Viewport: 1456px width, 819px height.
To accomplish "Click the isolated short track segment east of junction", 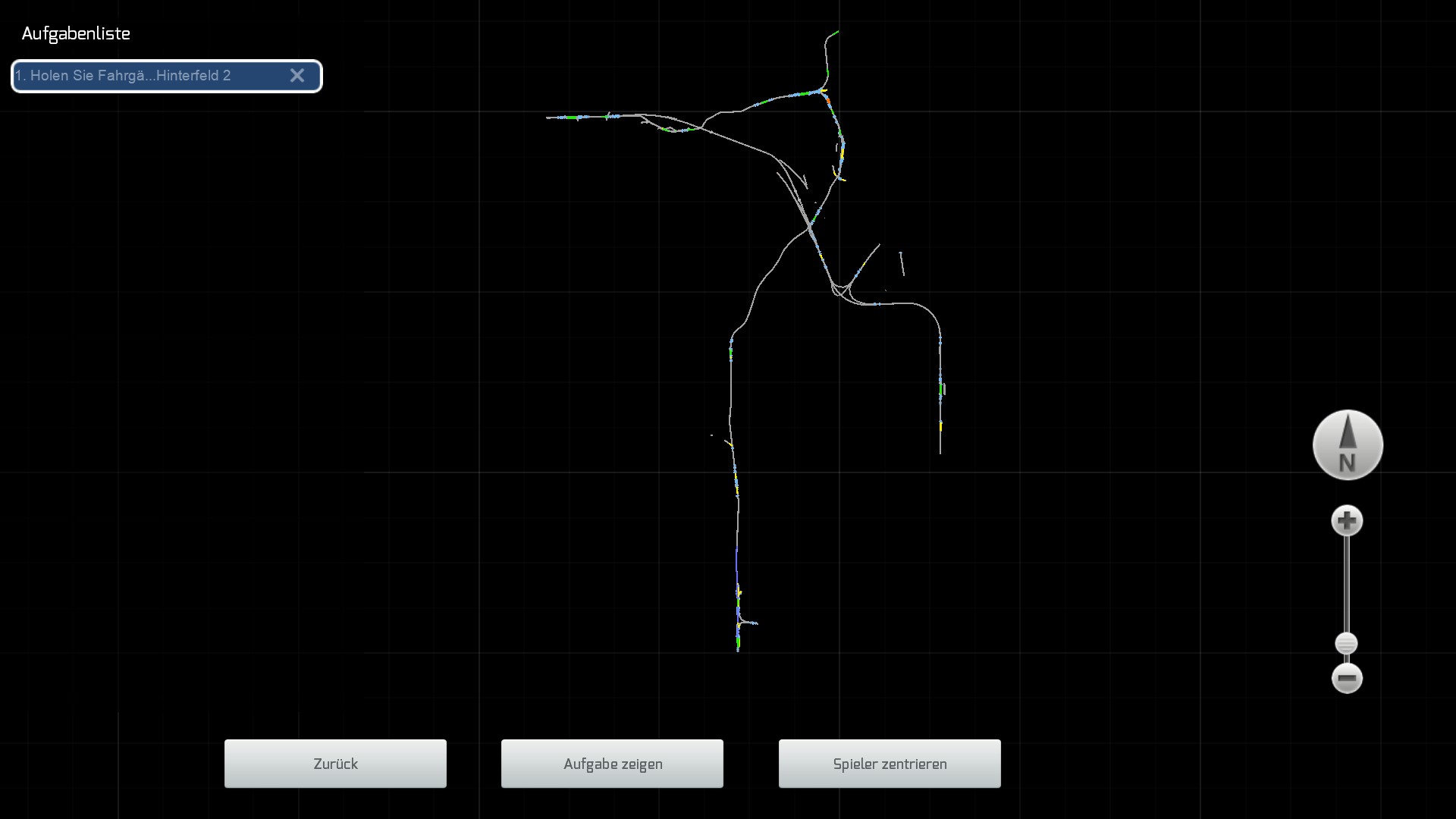I will pos(902,264).
